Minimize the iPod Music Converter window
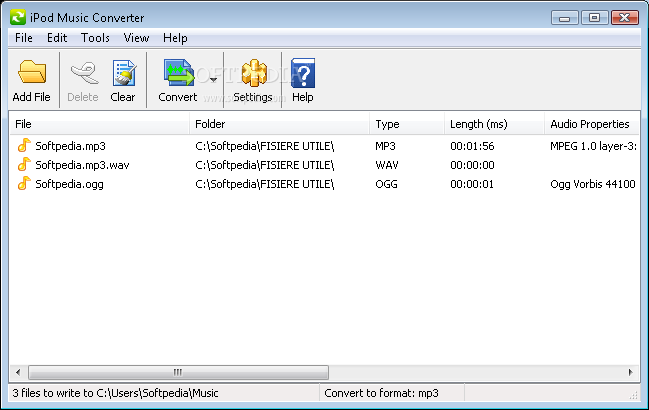The width and height of the screenshot is (649, 410). pyautogui.click(x=565, y=18)
